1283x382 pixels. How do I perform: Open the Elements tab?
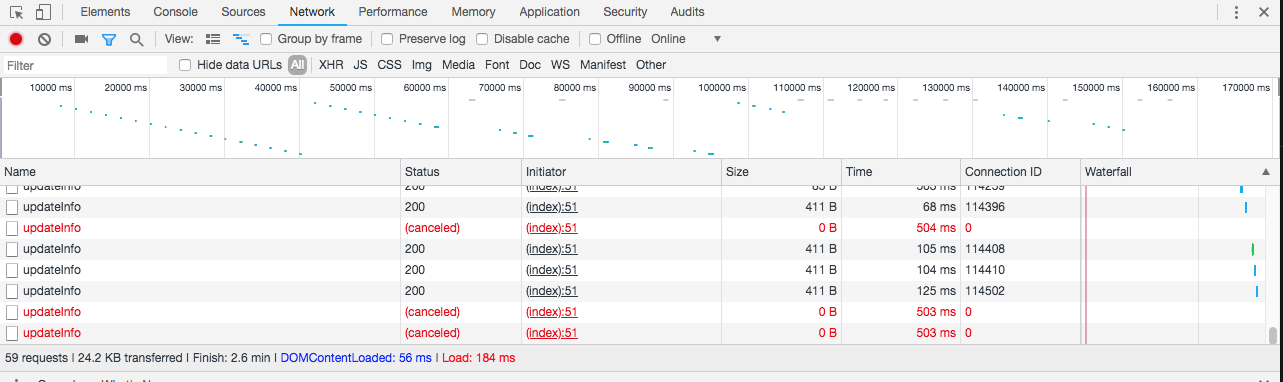104,12
